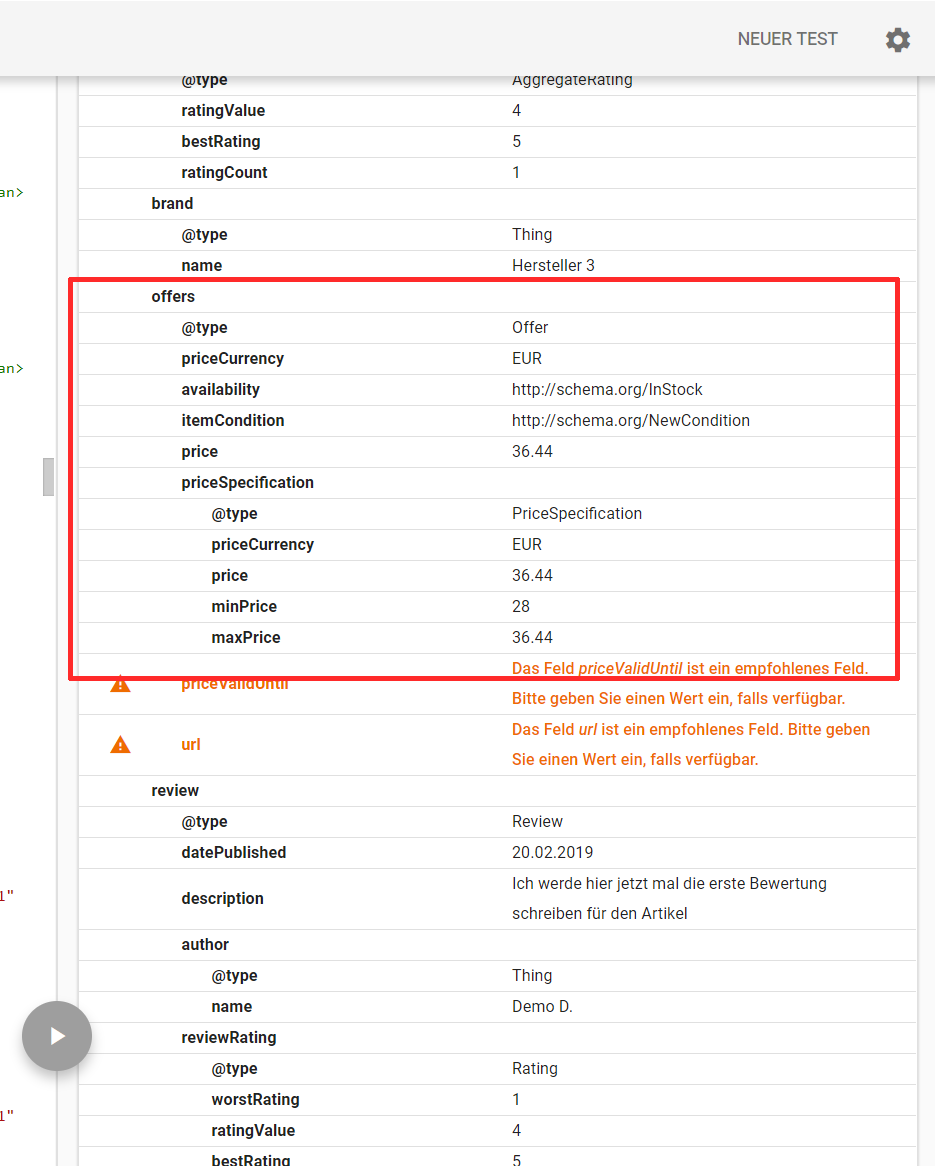The width and height of the screenshot is (935, 1166).
Task: Click the round play button to run the test
Action: click(57, 1036)
